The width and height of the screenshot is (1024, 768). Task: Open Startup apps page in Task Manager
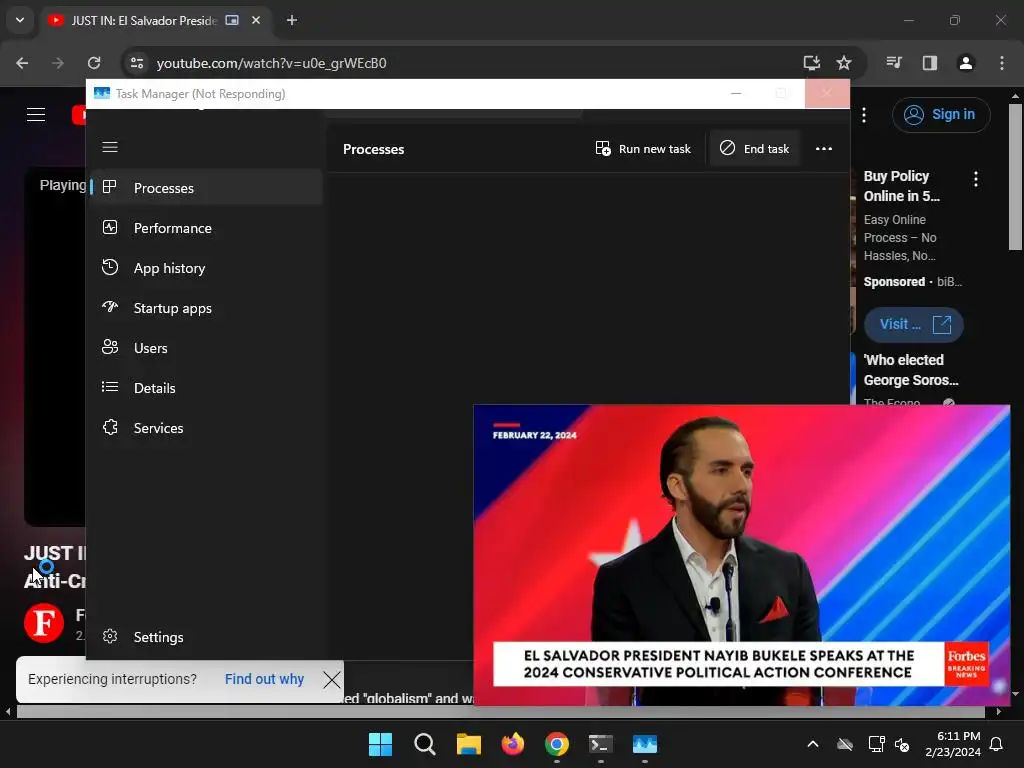coord(206,308)
